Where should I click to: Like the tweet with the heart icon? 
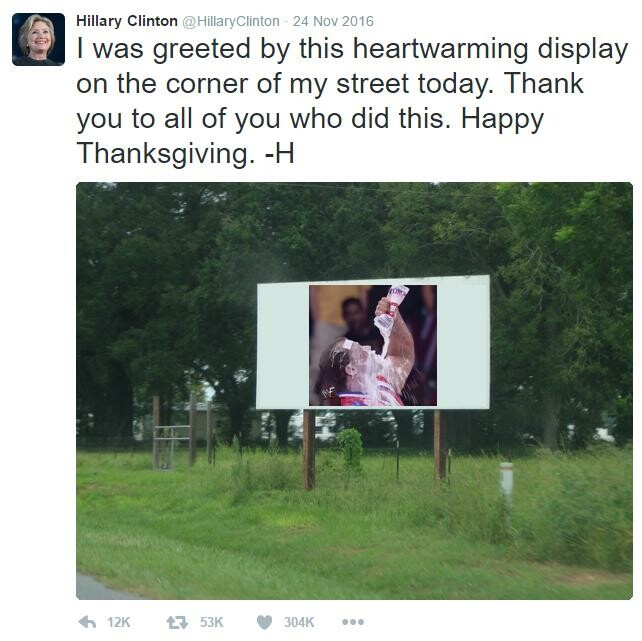pyautogui.click(x=264, y=623)
